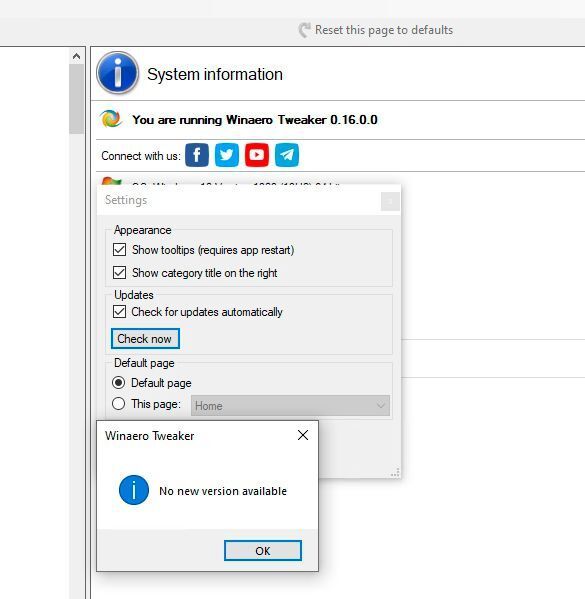The height and width of the screenshot is (599, 585).
Task: Select the This page radio button
Action: click(x=118, y=403)
